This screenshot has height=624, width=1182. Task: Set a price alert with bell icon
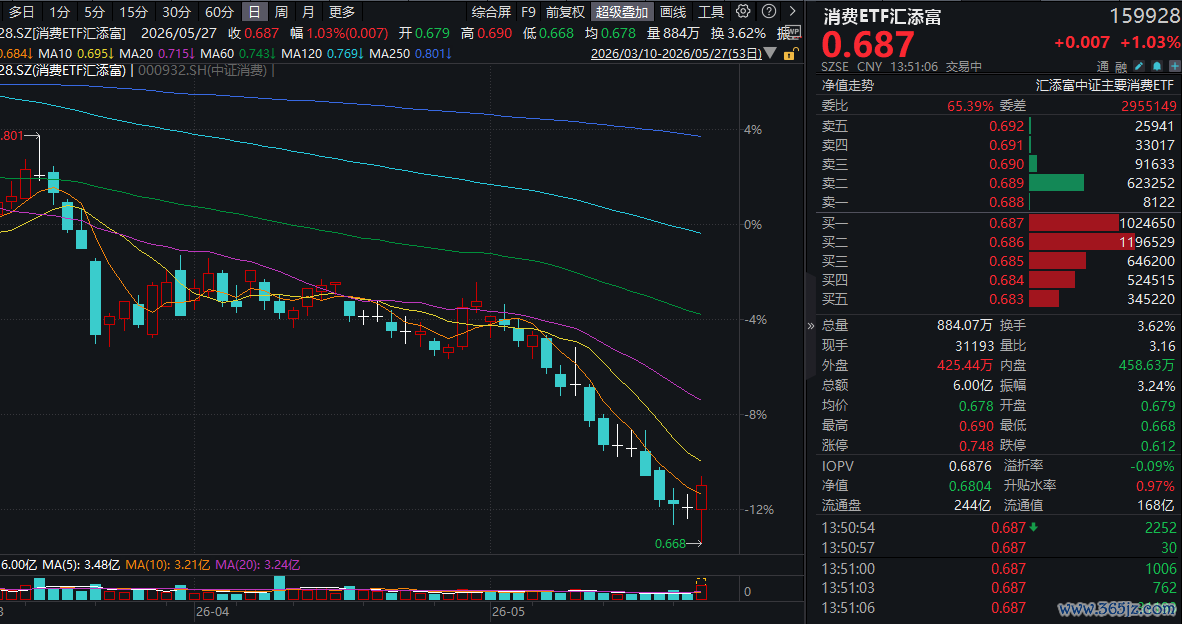(x=1157, y=66)
